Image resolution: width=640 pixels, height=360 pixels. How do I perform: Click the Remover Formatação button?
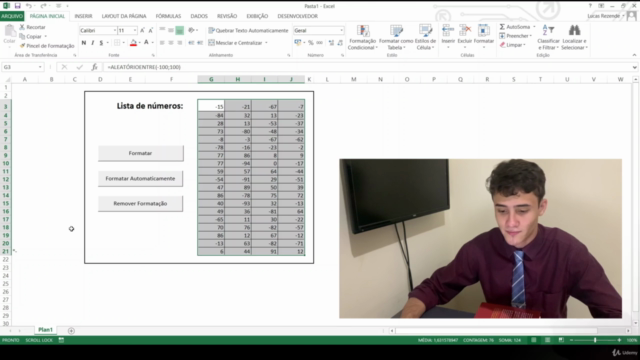tap(140, 203)
